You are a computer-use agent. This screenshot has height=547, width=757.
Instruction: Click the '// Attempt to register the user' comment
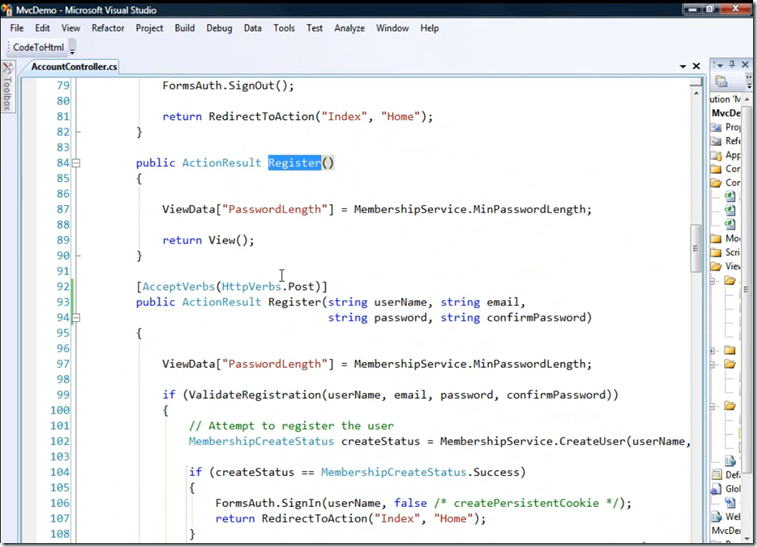click(291, 426)
